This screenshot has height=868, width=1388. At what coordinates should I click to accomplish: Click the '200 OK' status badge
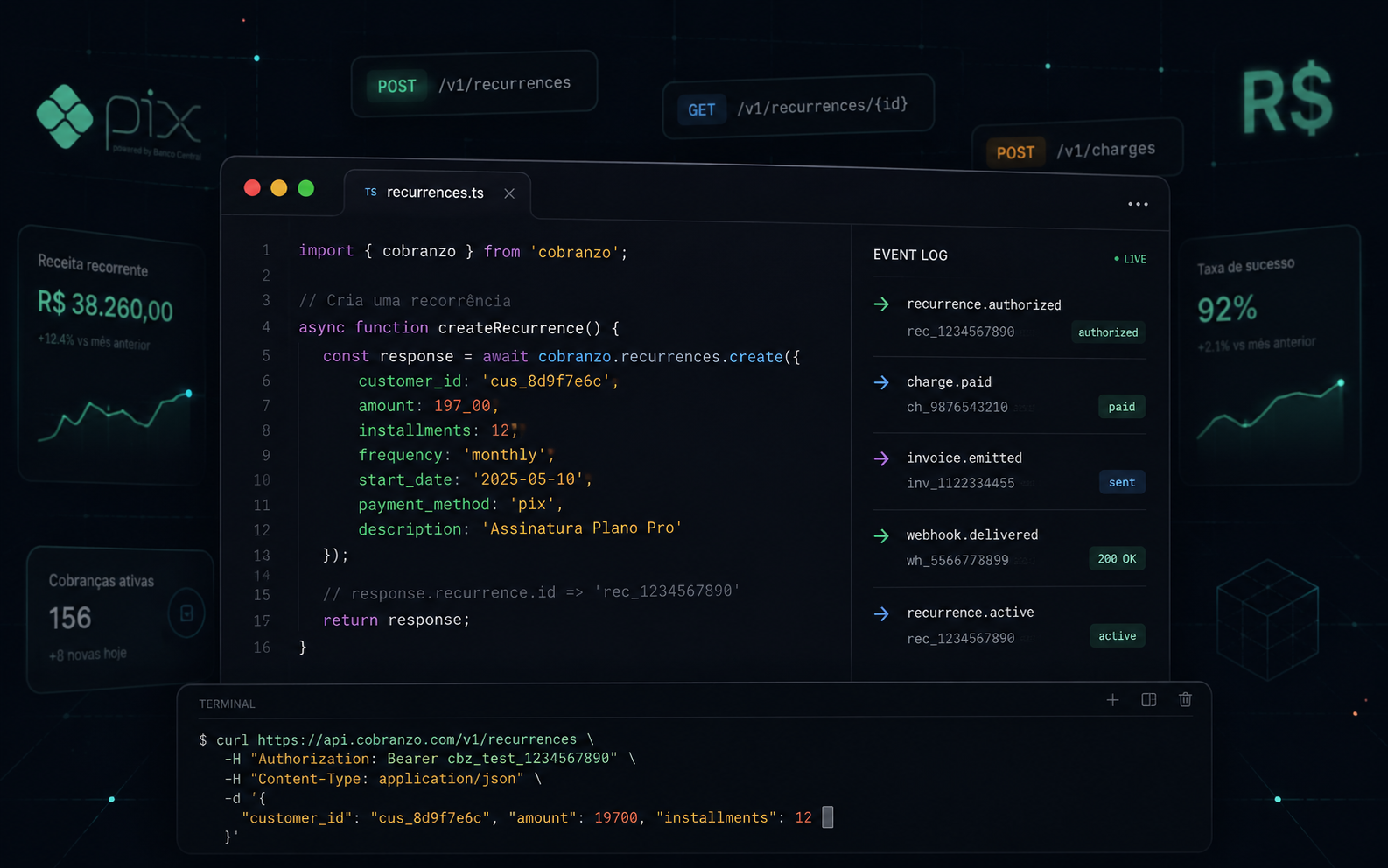(1117, 558)
